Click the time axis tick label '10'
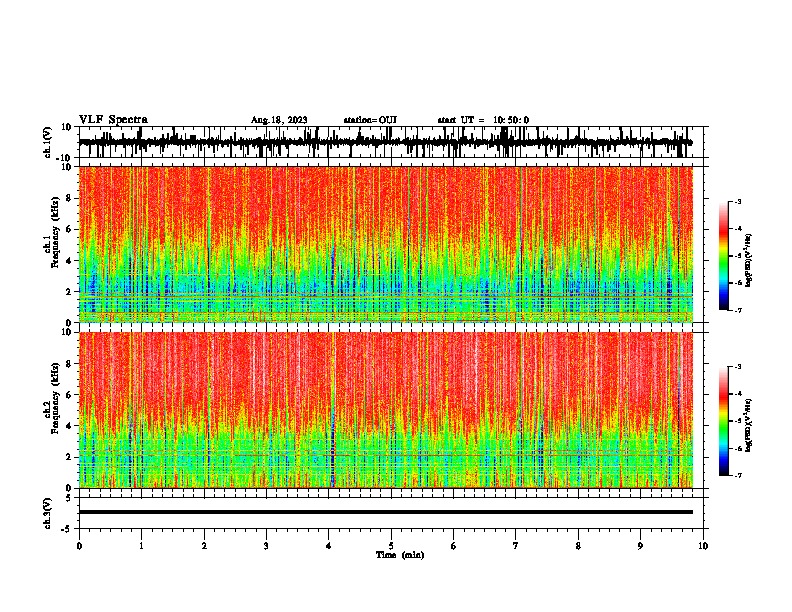792x612 pixels. pos(703,546)
